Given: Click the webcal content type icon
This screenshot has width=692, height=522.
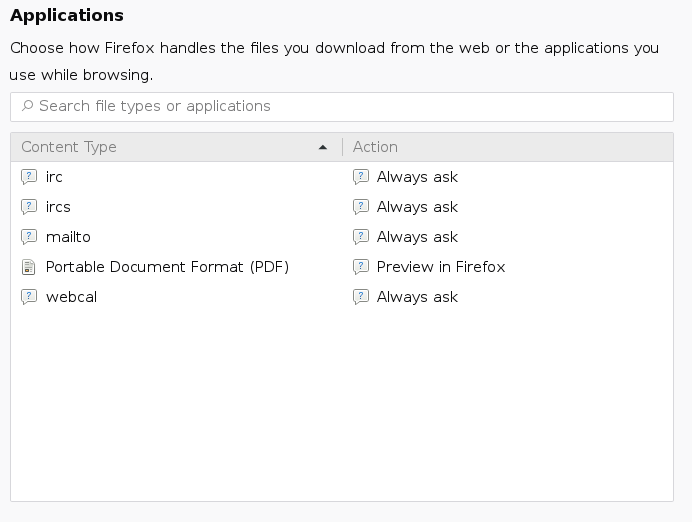Looking at the screenshot, I should click(28, 297).
